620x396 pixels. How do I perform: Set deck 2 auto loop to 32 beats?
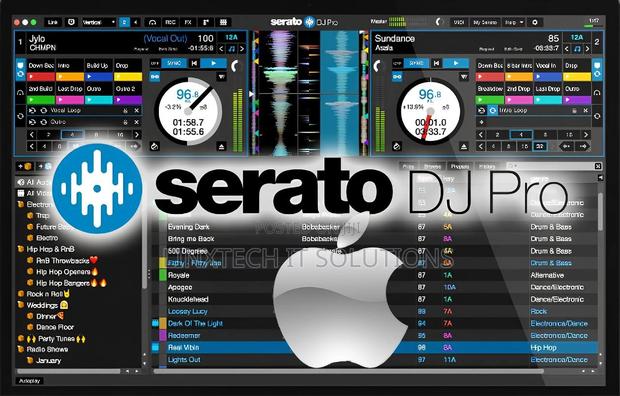point(540,146)
